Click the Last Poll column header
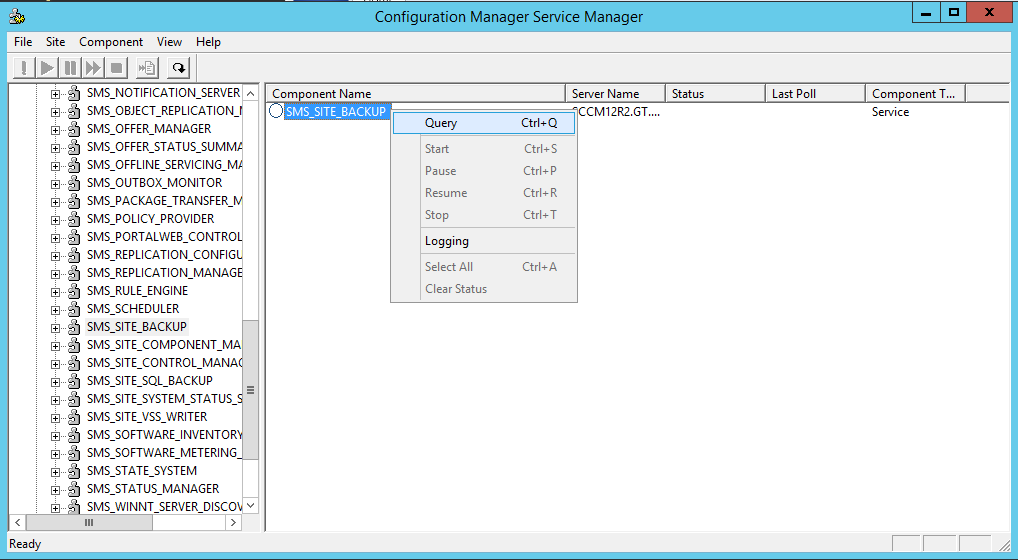 [x=794, y=94]
